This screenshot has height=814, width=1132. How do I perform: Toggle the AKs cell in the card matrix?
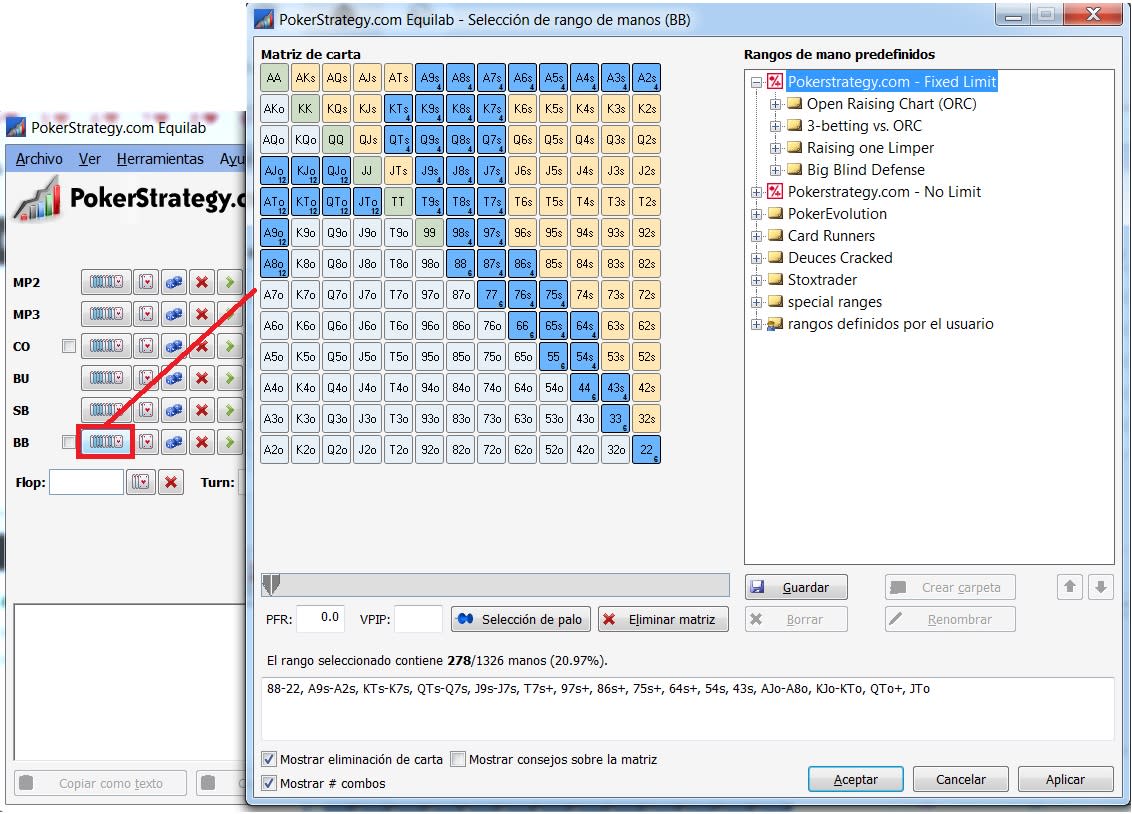click(305, 77)
